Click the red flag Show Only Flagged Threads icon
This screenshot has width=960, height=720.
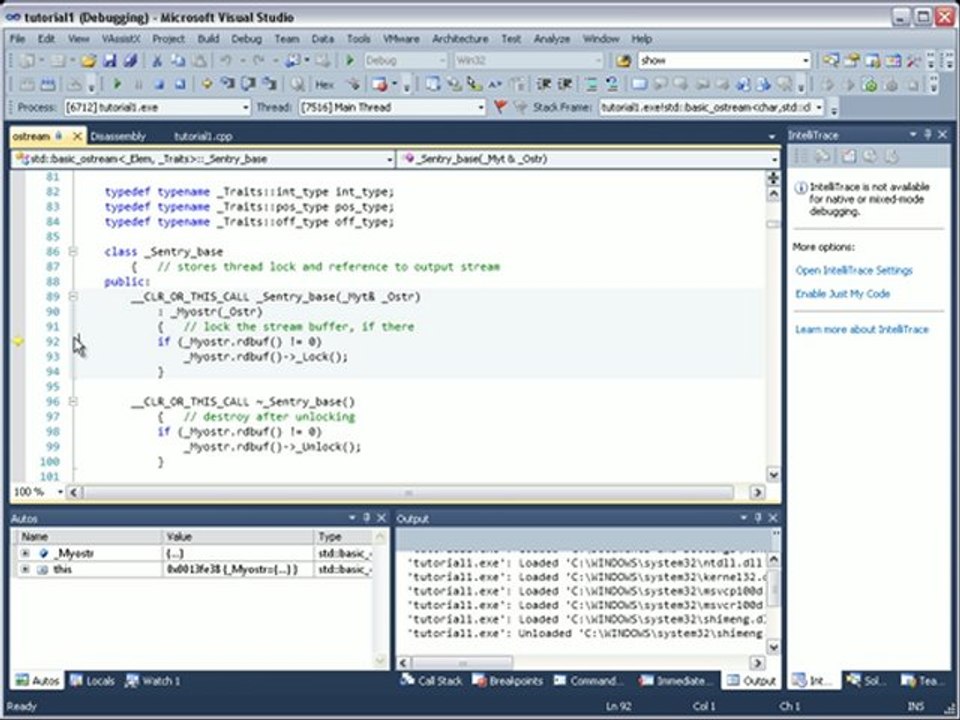point(500,107)
